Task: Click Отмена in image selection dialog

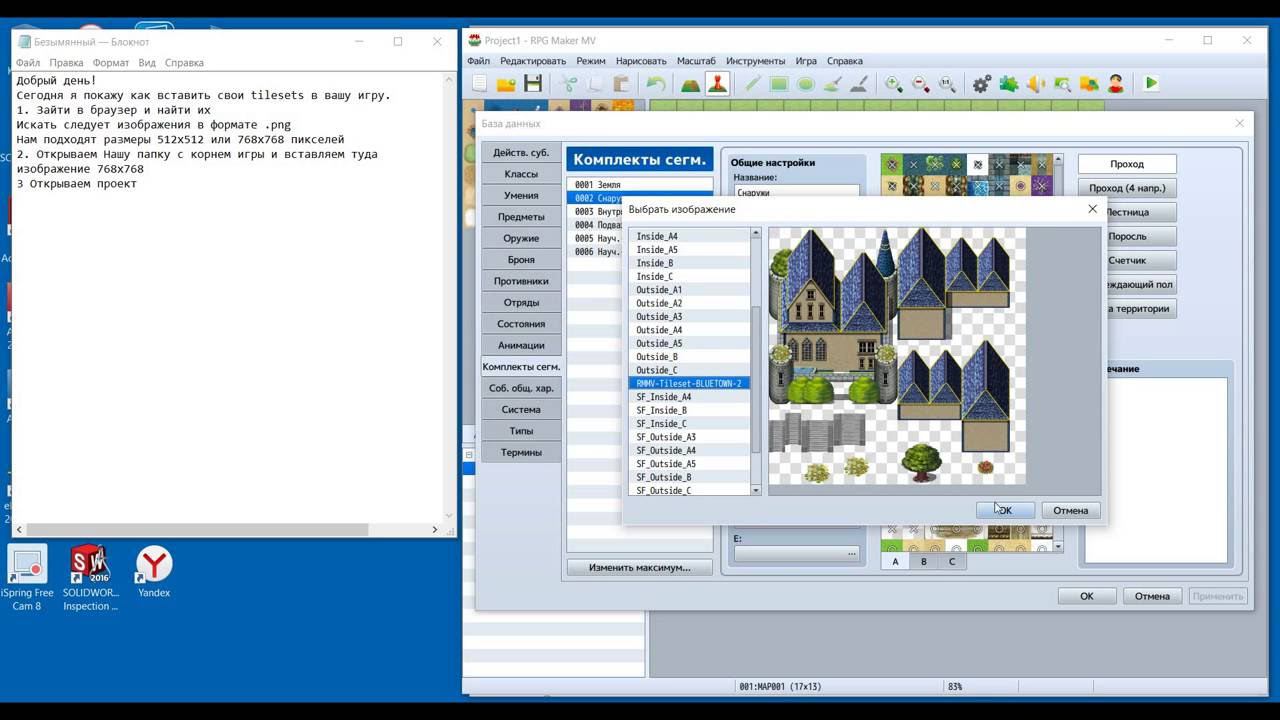Action: pos(1070,510)
